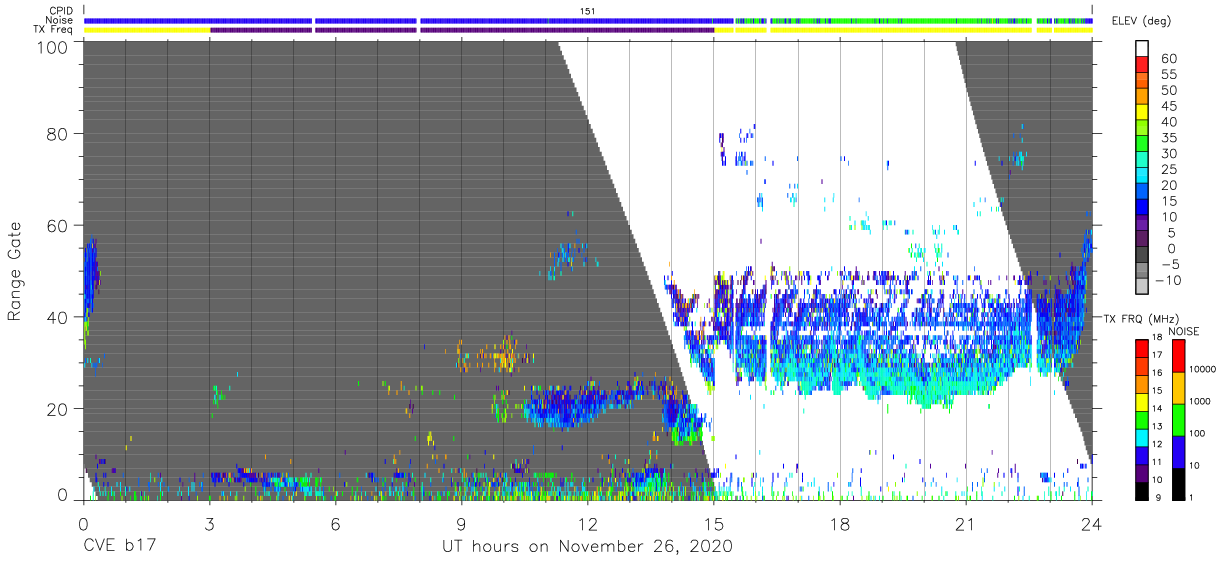1228x567 pixels.
Task: Click the UT hours on November 26, 2020 caption
Action: click(587, 547)
